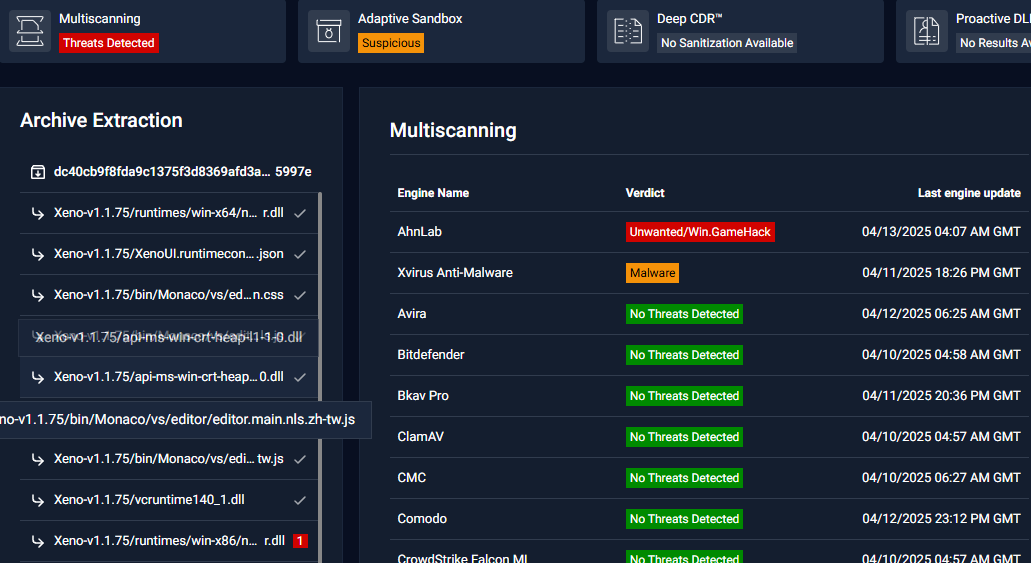Click the No Sanitization Available label

click(x=727, y=43)
